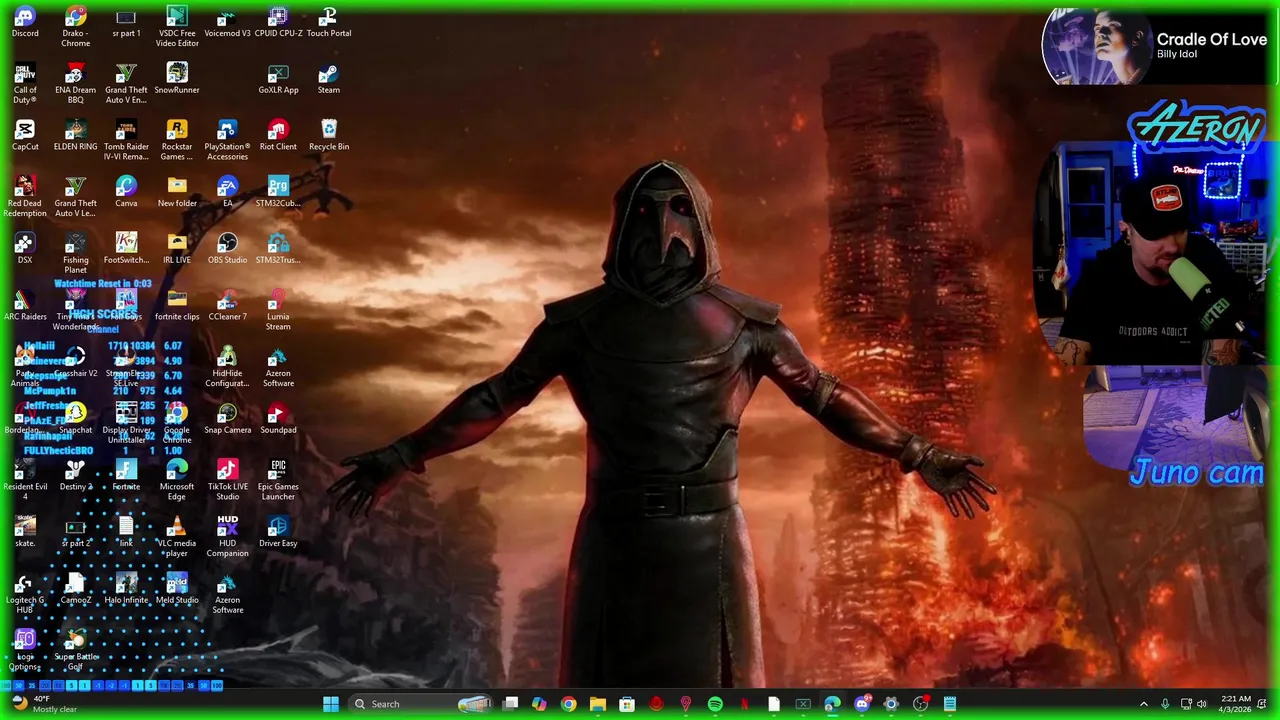Image resolution: width=1280 pixels, height=720 pixels.
Task: Launch HUD Companion desktop icon
Action: [227, 538]
